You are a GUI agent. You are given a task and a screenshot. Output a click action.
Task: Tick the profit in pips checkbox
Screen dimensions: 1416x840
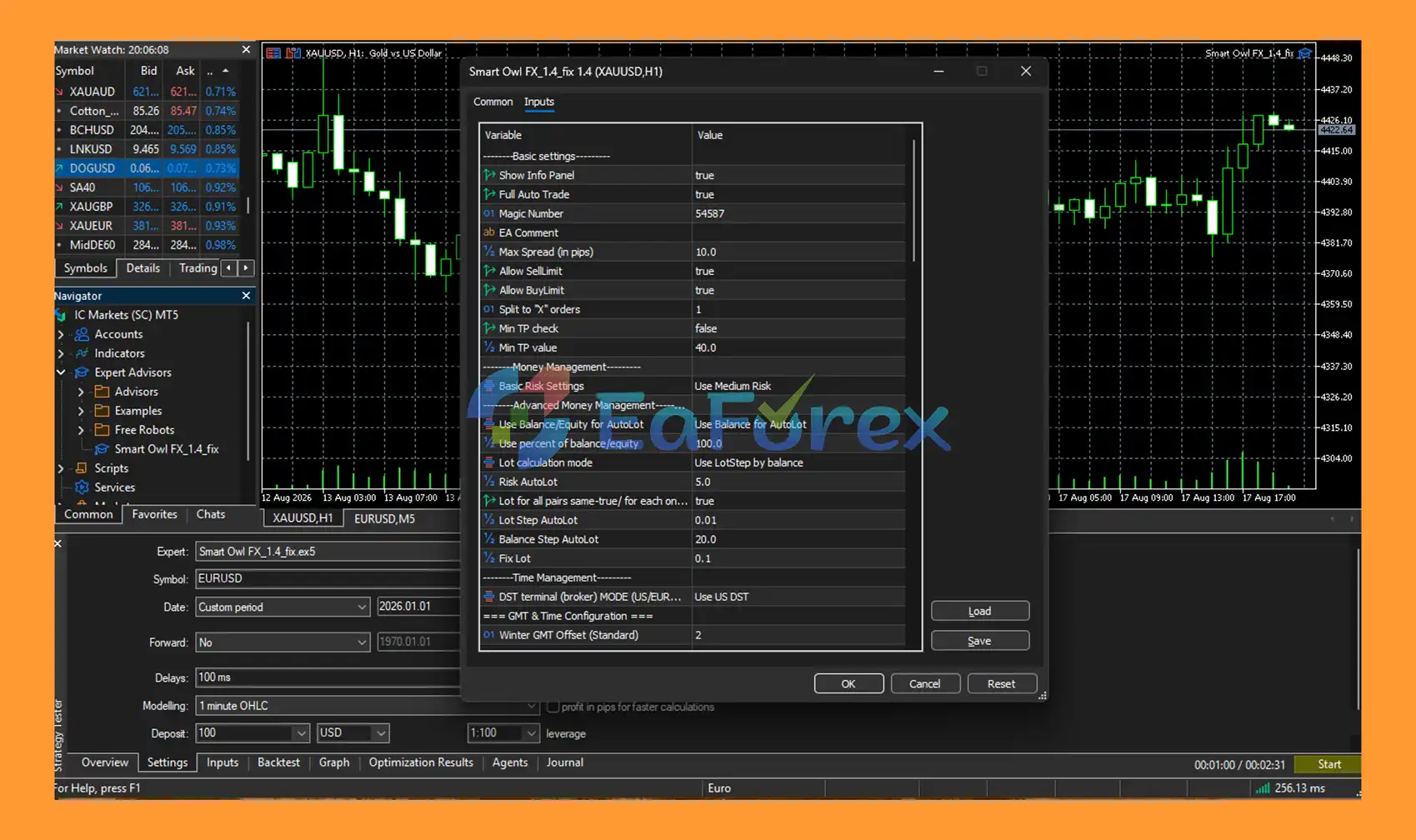(x=553, y=707)
